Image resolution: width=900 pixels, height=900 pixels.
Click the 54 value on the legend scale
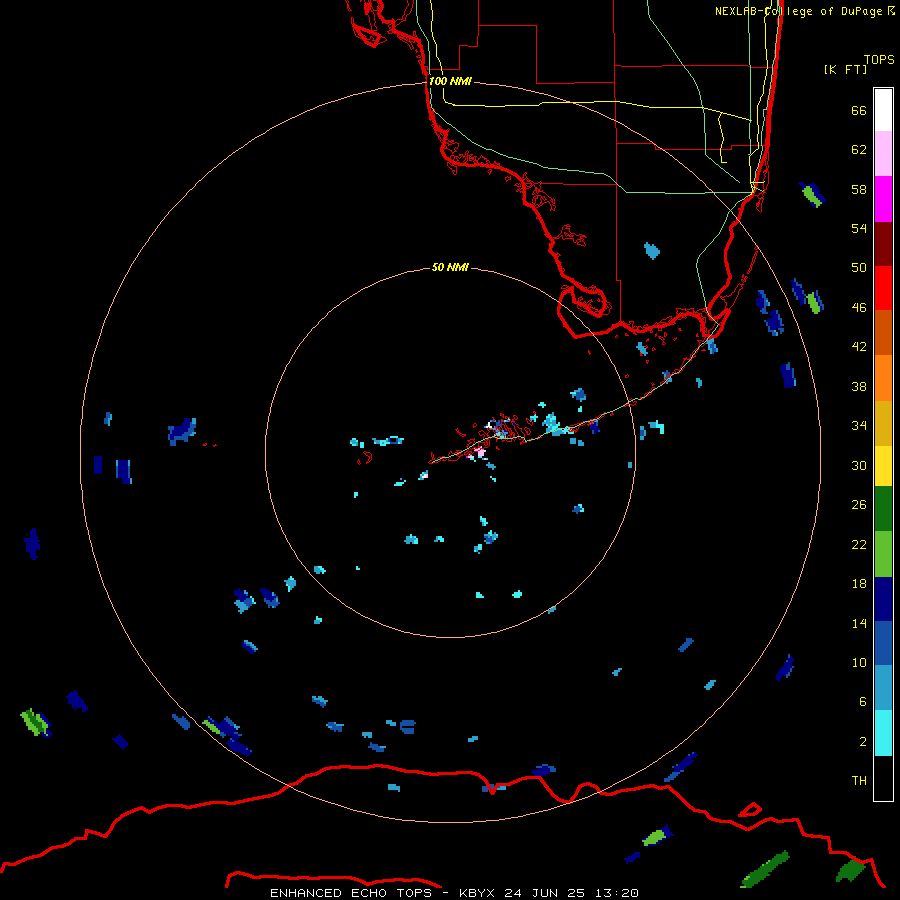(x=859, y=228)
